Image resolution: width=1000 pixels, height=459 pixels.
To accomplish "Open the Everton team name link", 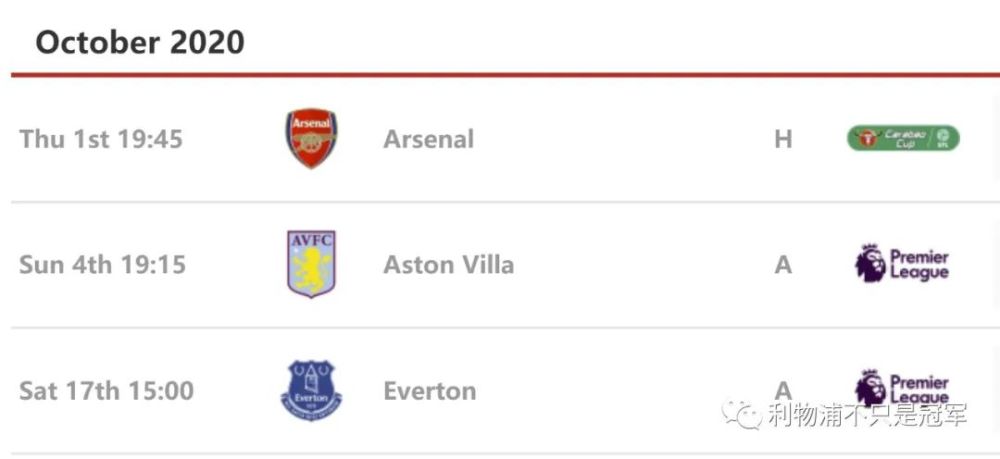I will [430, 391].
